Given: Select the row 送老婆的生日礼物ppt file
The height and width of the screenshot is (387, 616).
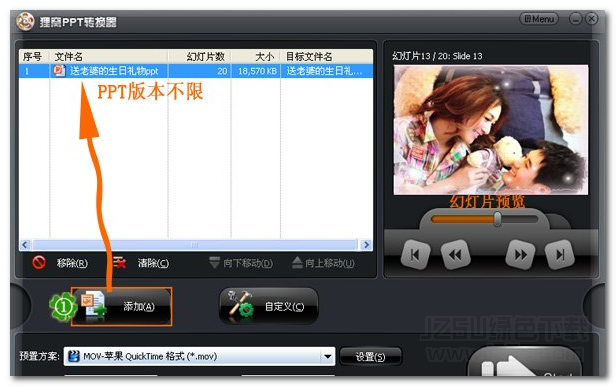Looking at the screenshot, I should point(196,71).
